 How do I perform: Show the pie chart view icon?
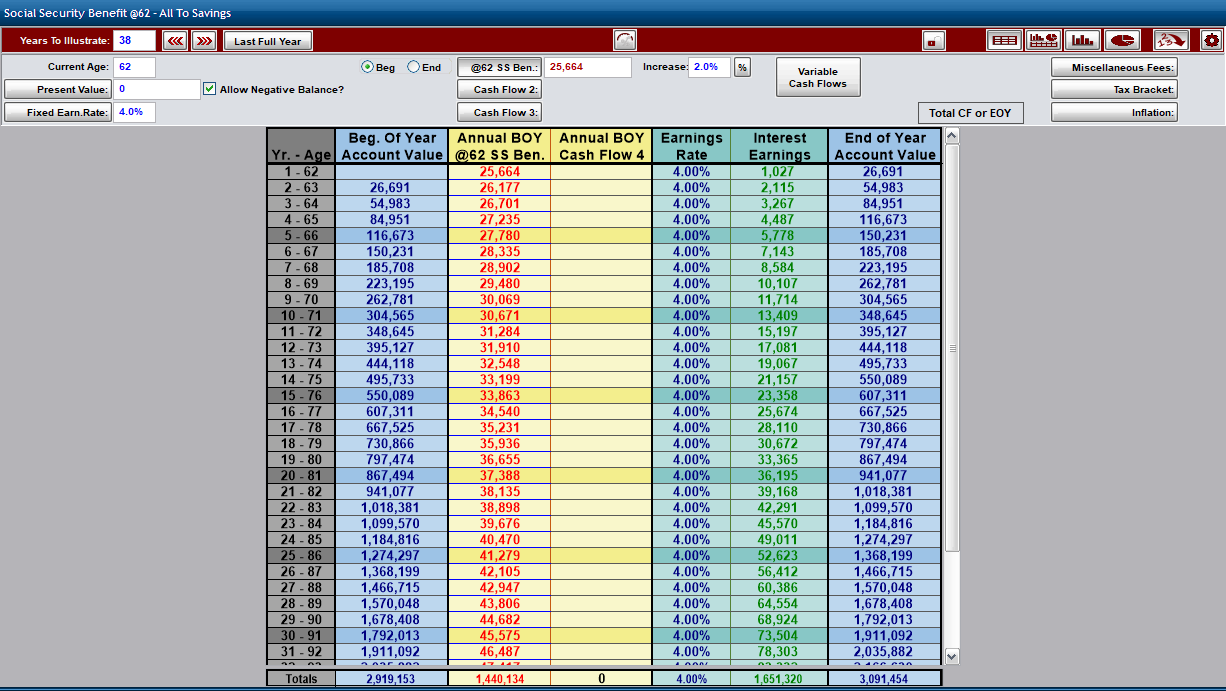click(1122, 41)
